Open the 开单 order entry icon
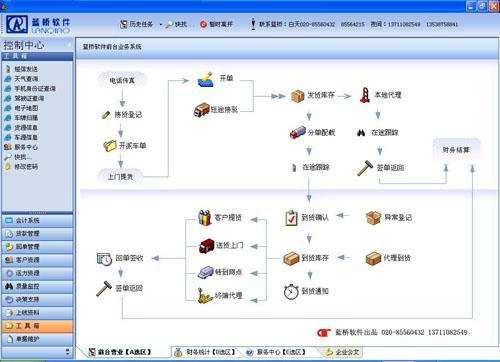Screen dimensions: 500x362 click(x=205, y=80)
